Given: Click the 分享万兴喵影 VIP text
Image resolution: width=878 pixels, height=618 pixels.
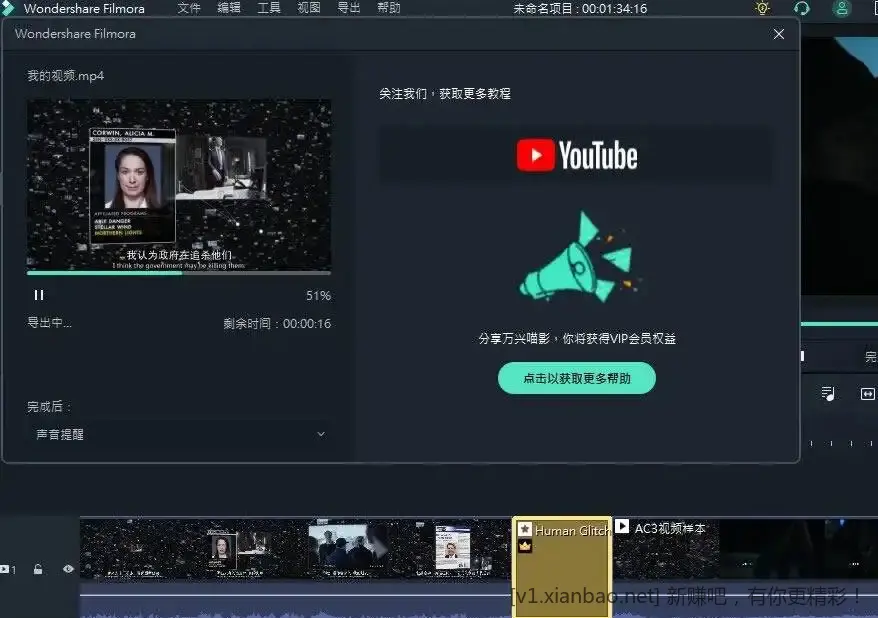Looking at the screenshot, I should click(577, 339).
